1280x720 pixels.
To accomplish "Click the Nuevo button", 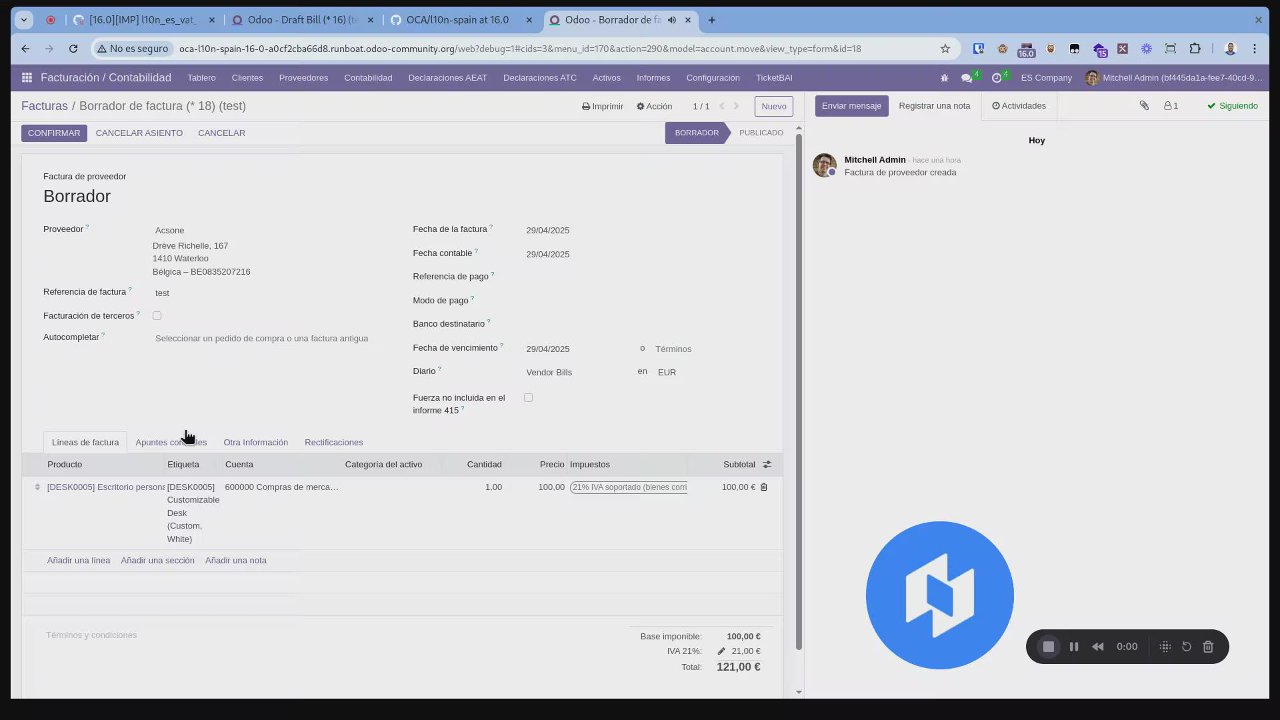I will 774,106.
